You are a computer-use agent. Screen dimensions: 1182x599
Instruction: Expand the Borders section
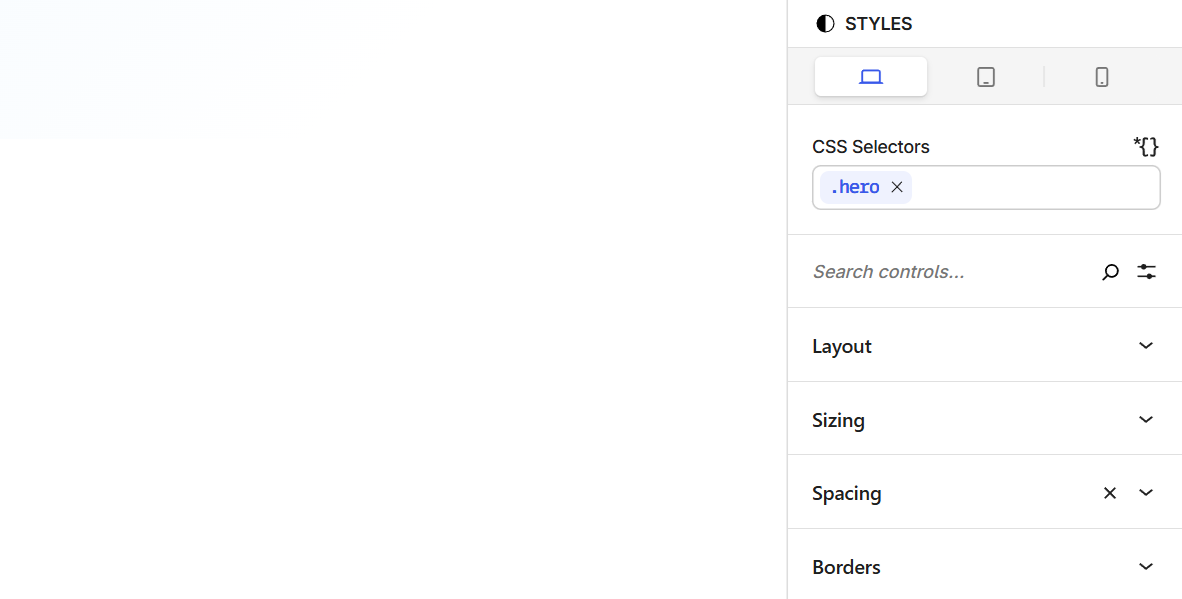1146,566
